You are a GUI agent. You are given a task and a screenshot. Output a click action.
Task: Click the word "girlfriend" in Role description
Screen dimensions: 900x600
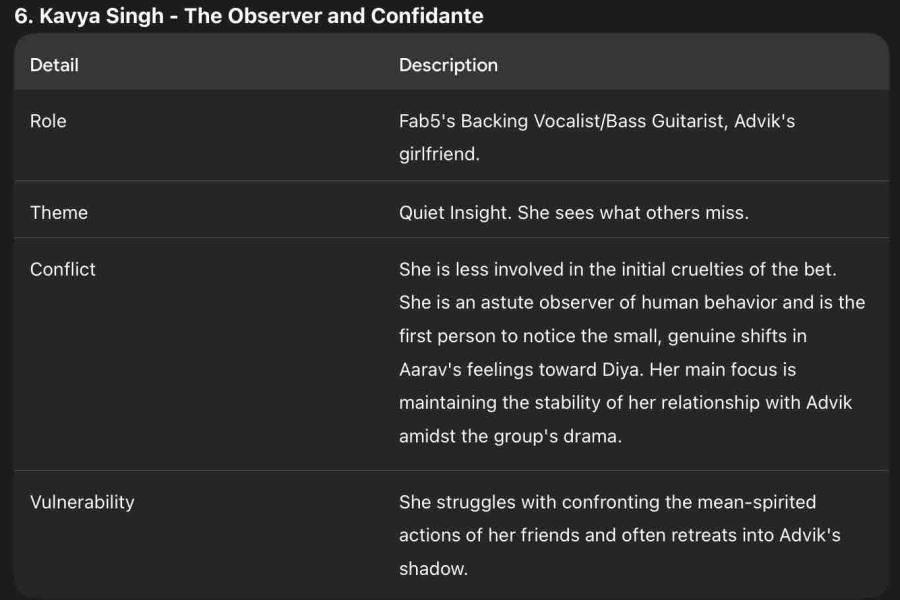coord(437,155)
